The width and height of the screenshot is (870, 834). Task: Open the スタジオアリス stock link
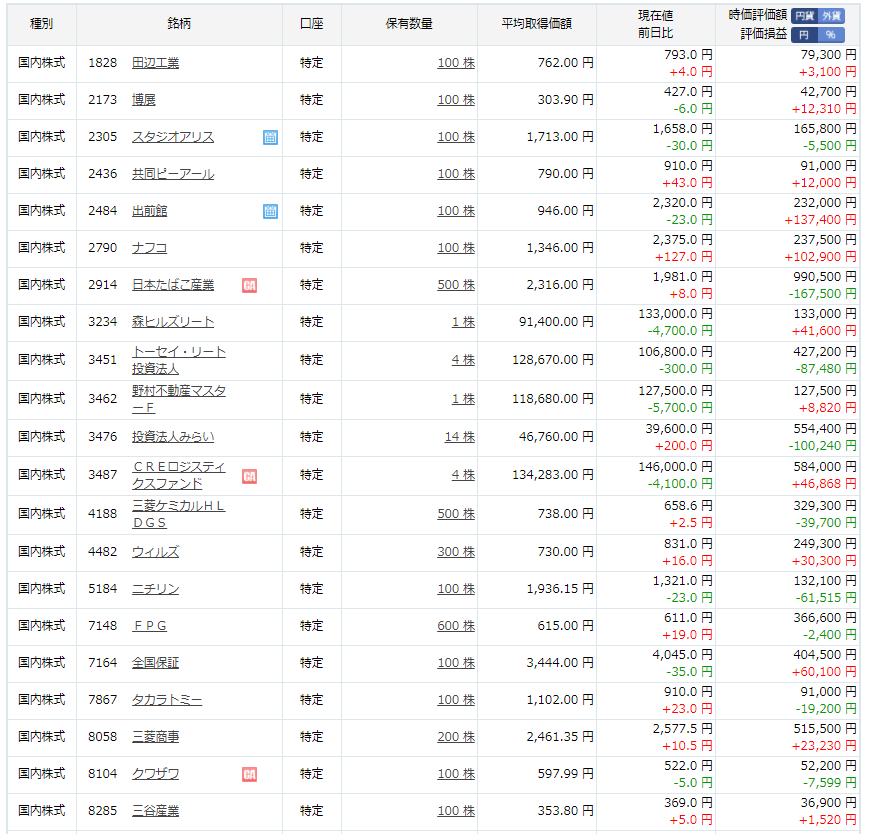point(173,137)
